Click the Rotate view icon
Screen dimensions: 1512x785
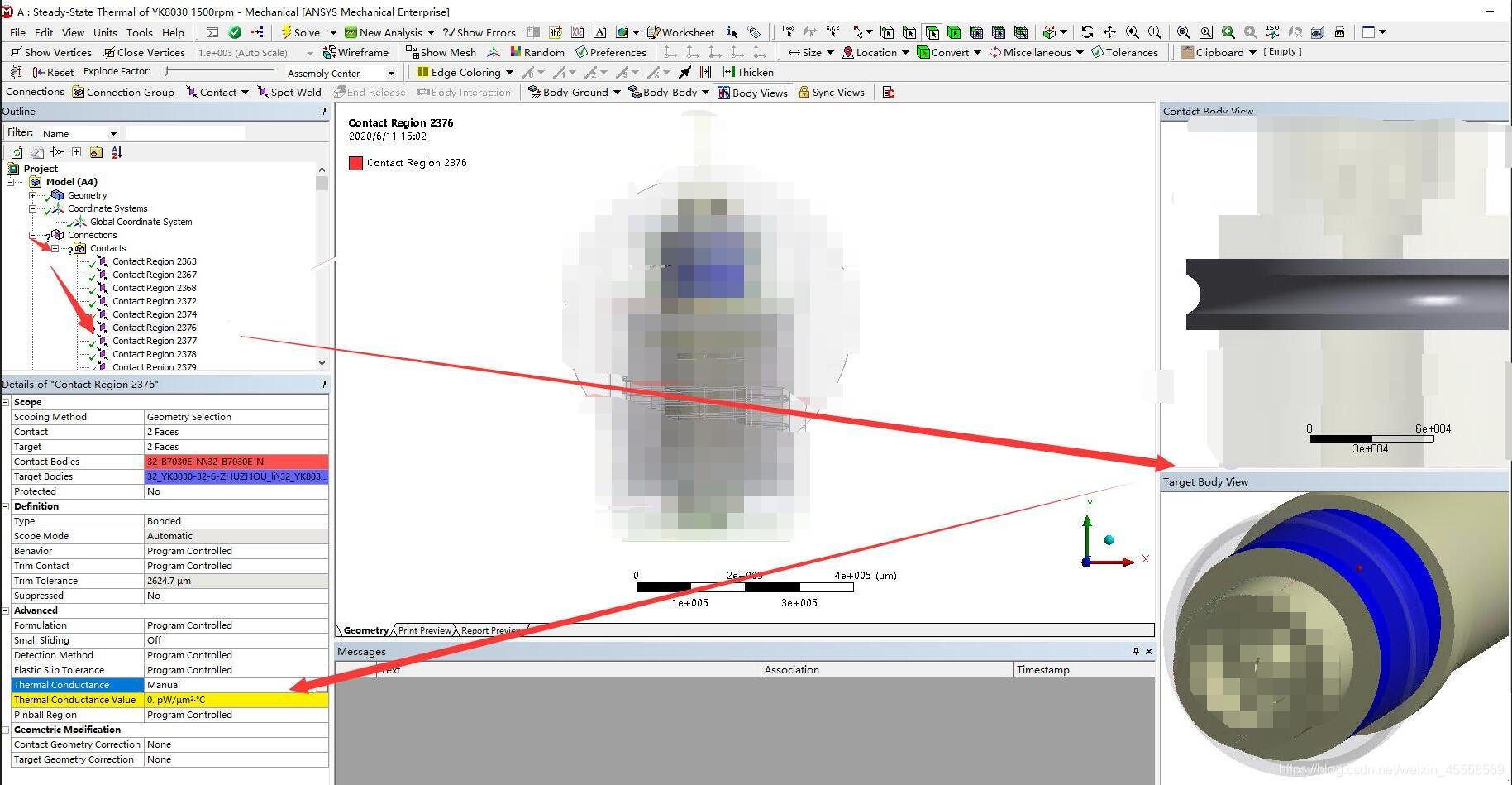(1087, 32)
